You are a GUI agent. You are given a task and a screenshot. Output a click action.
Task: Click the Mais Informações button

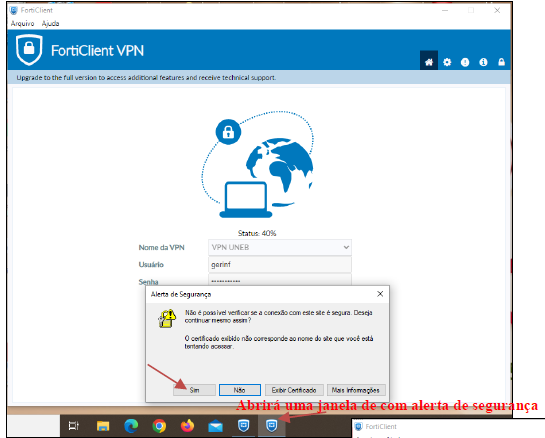pos(356,390)
